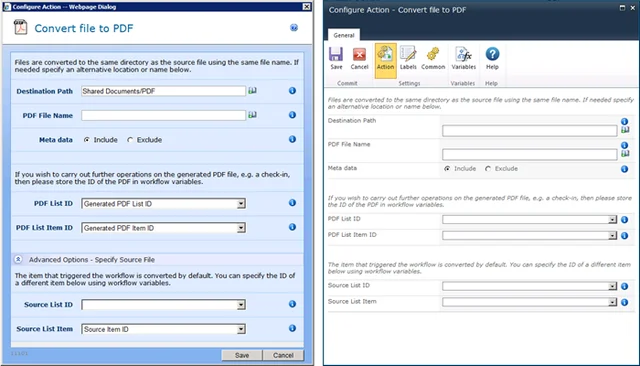Open the Labels settings icon

(x=408, y=58)
